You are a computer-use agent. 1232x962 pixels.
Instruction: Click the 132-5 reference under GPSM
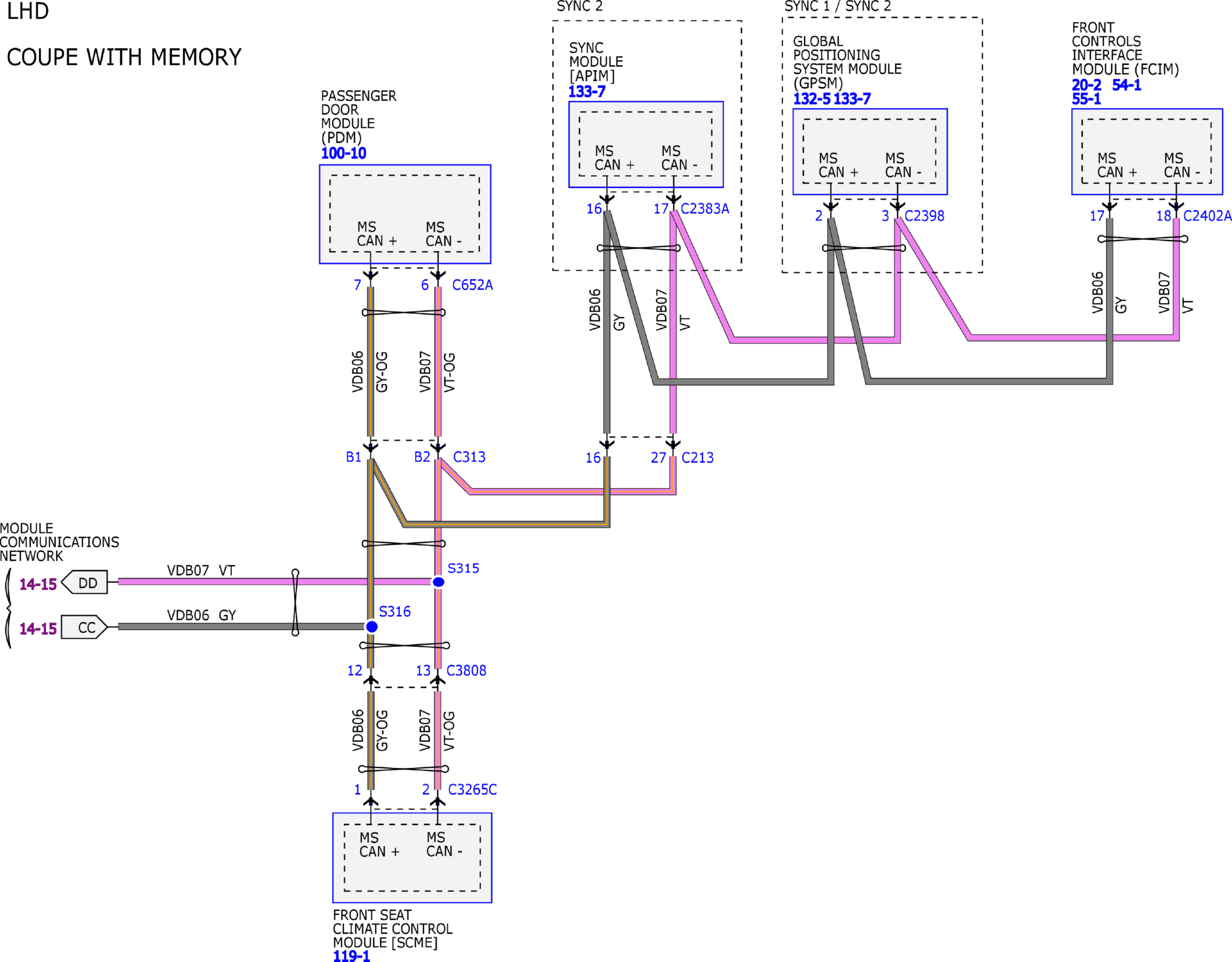point(811,99)
